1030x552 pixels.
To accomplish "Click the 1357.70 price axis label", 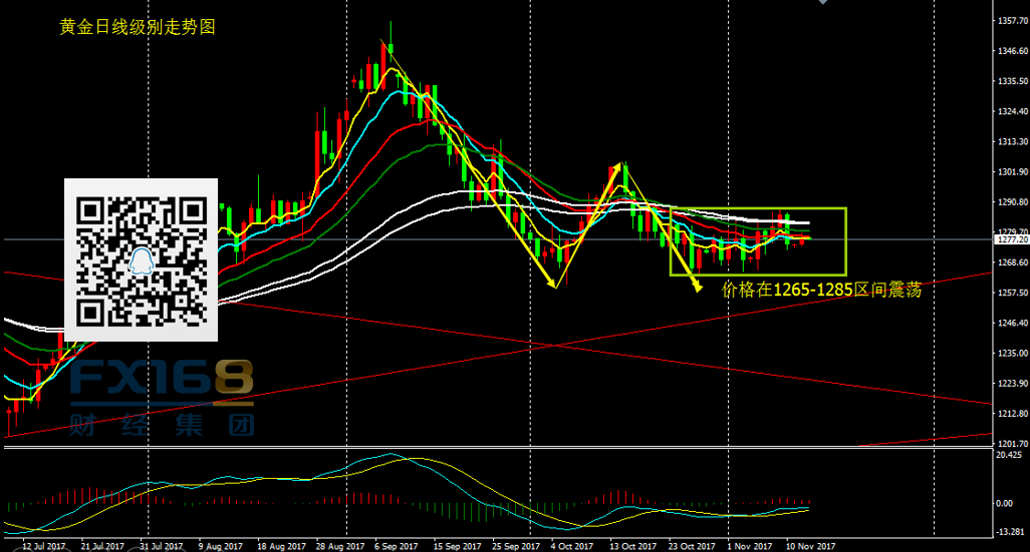I will point(1012,20).
